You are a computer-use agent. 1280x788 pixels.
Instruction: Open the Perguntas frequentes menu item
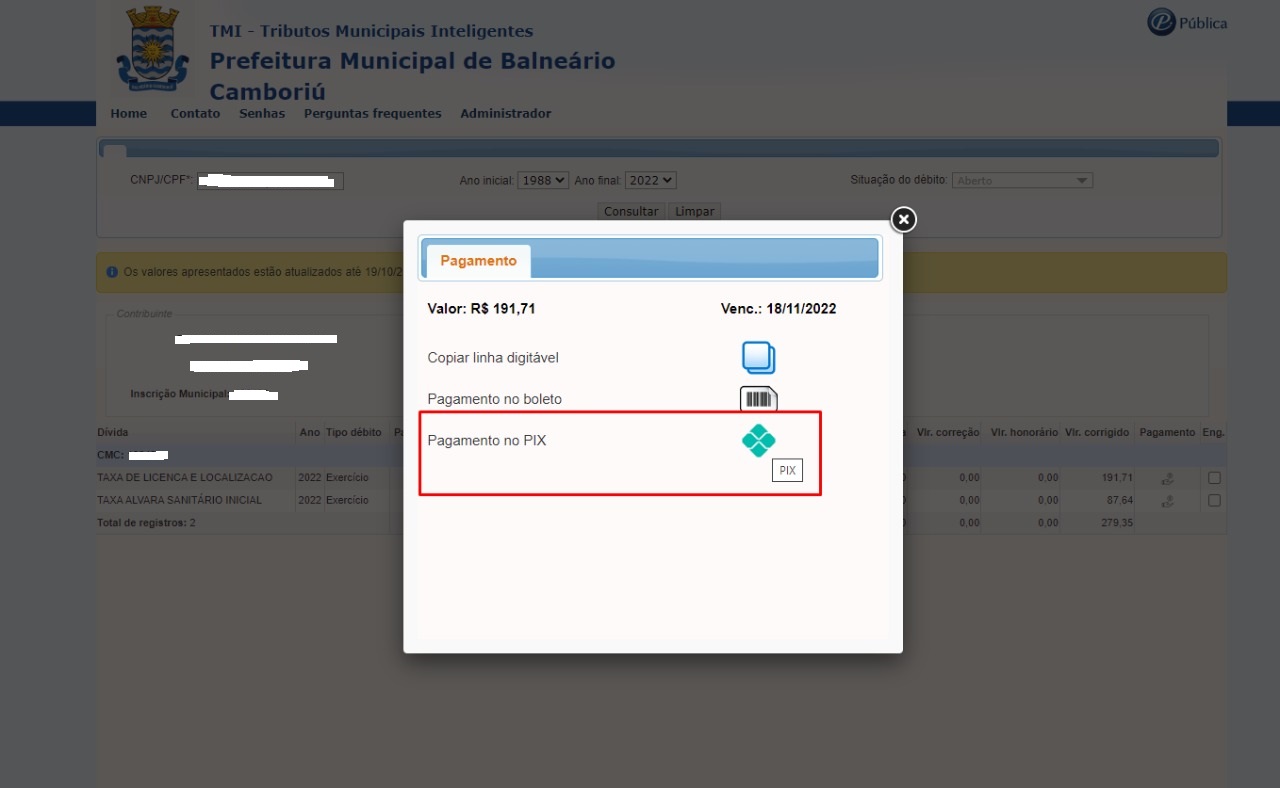point(373,114)
